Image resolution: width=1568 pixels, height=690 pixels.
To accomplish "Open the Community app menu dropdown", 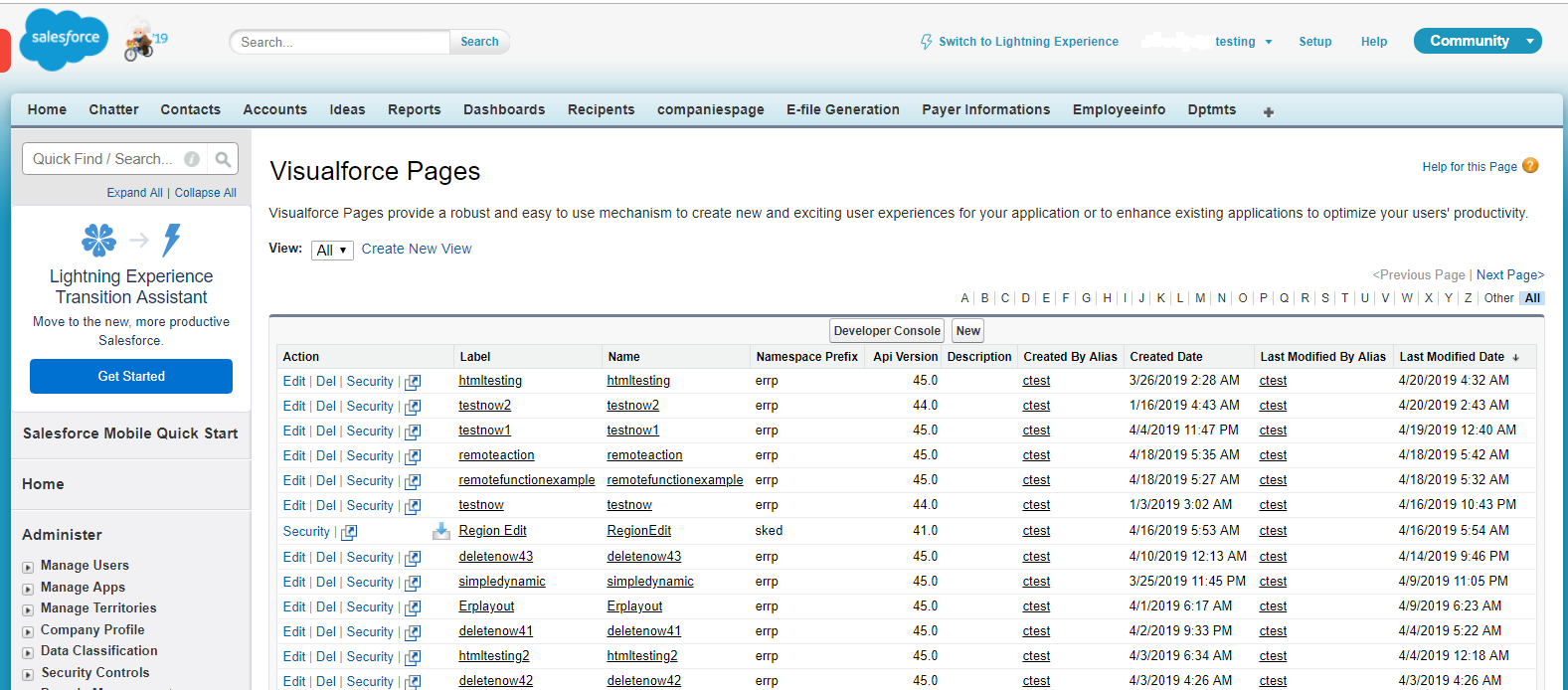I will pyautogui.click(x=1530, y=41).
